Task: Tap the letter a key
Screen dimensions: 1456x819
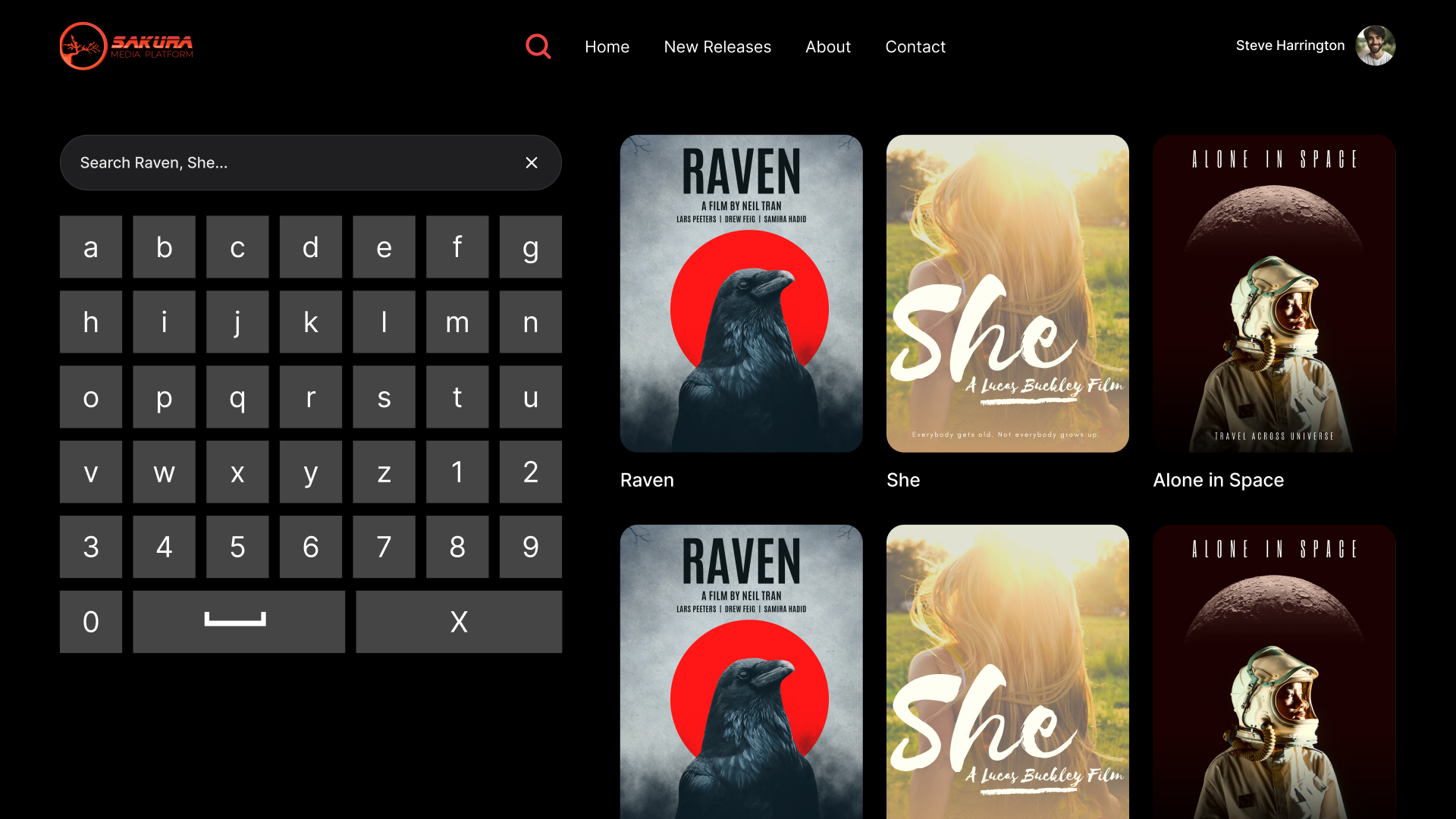Action: 91,247
